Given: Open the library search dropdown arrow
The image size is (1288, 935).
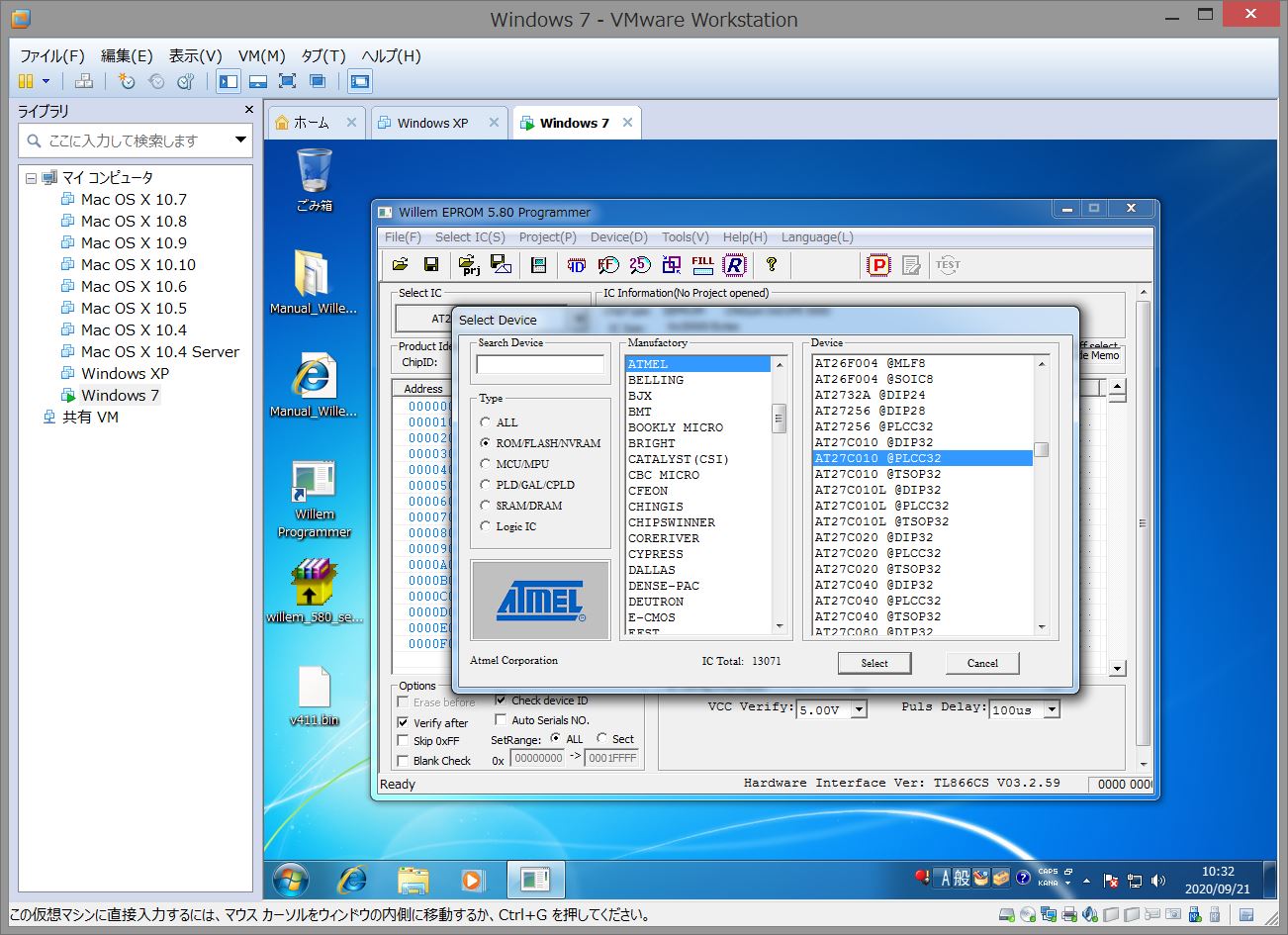Looking at the screenshot, I should [240, 140].
